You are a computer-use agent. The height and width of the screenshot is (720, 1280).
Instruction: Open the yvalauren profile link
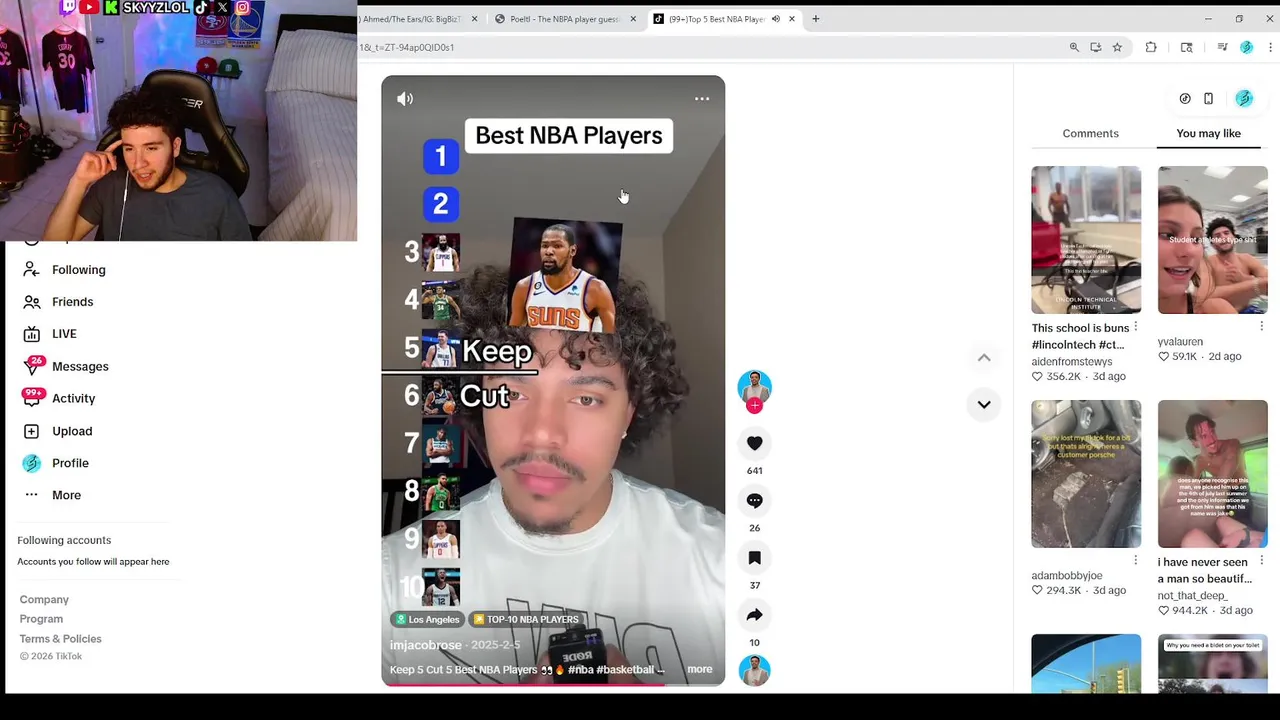pyautogui.click(x=1180, y=342)
